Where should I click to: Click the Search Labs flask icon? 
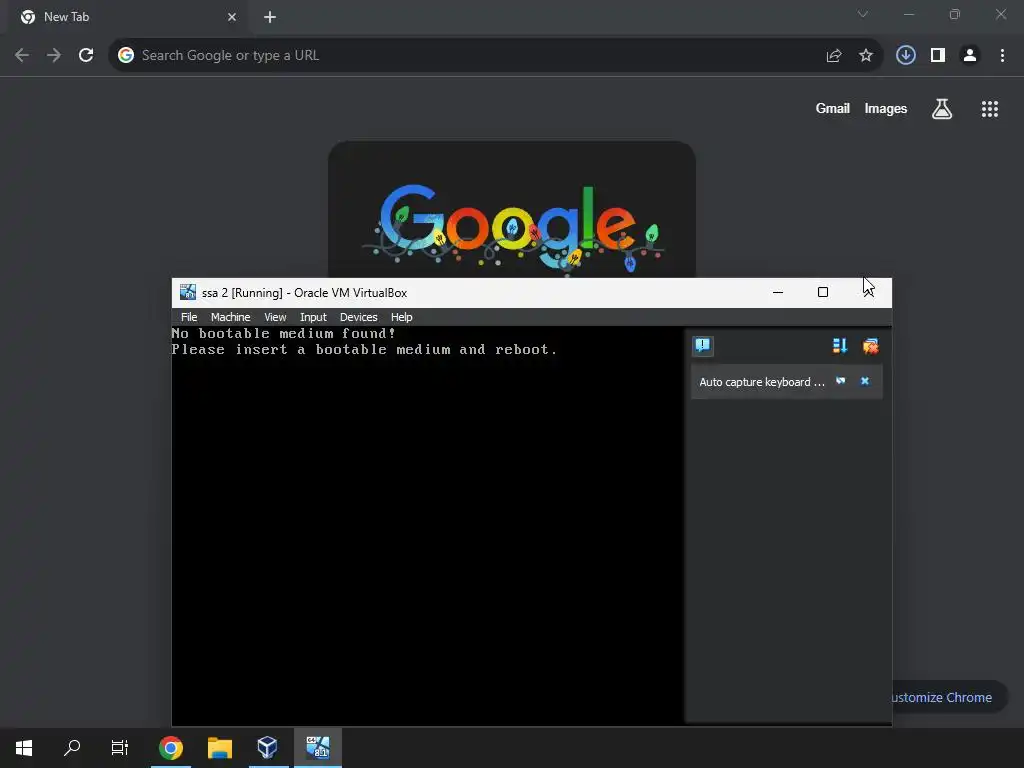[942, 108]
